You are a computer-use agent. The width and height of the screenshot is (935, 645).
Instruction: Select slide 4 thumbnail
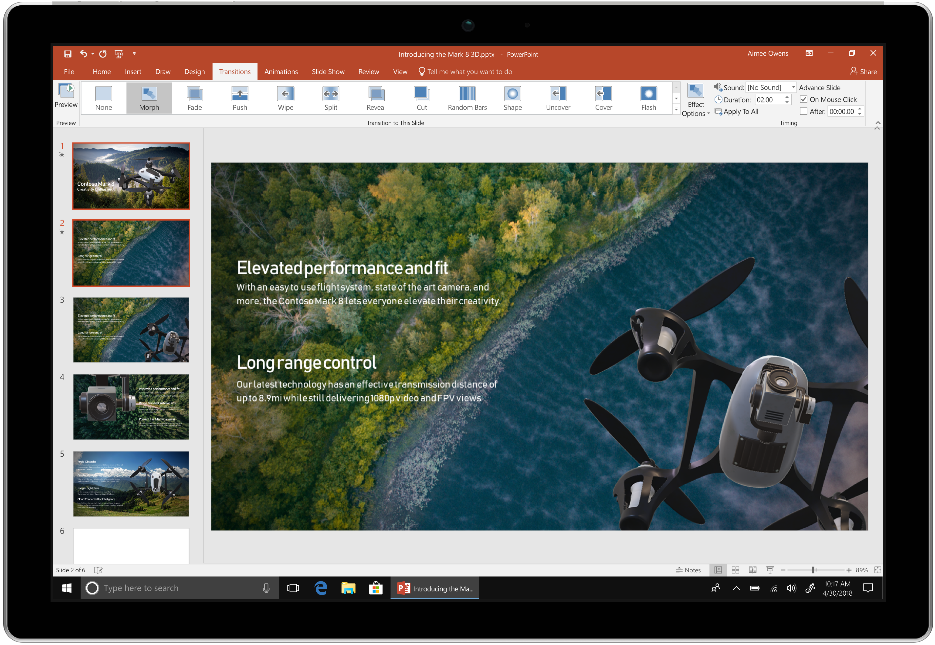(x=130, y=407)
